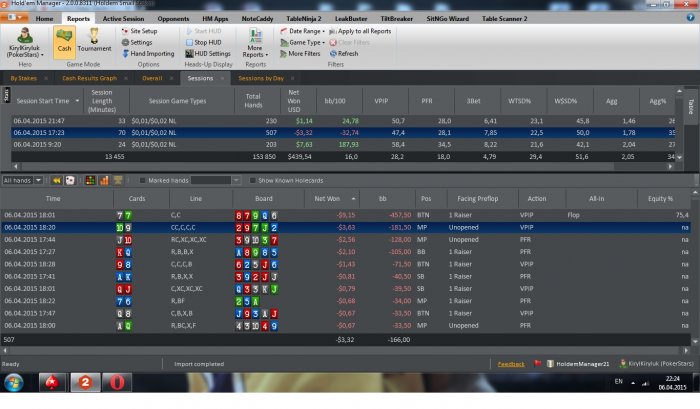Click the Equity % column header

tap(660, 199)
